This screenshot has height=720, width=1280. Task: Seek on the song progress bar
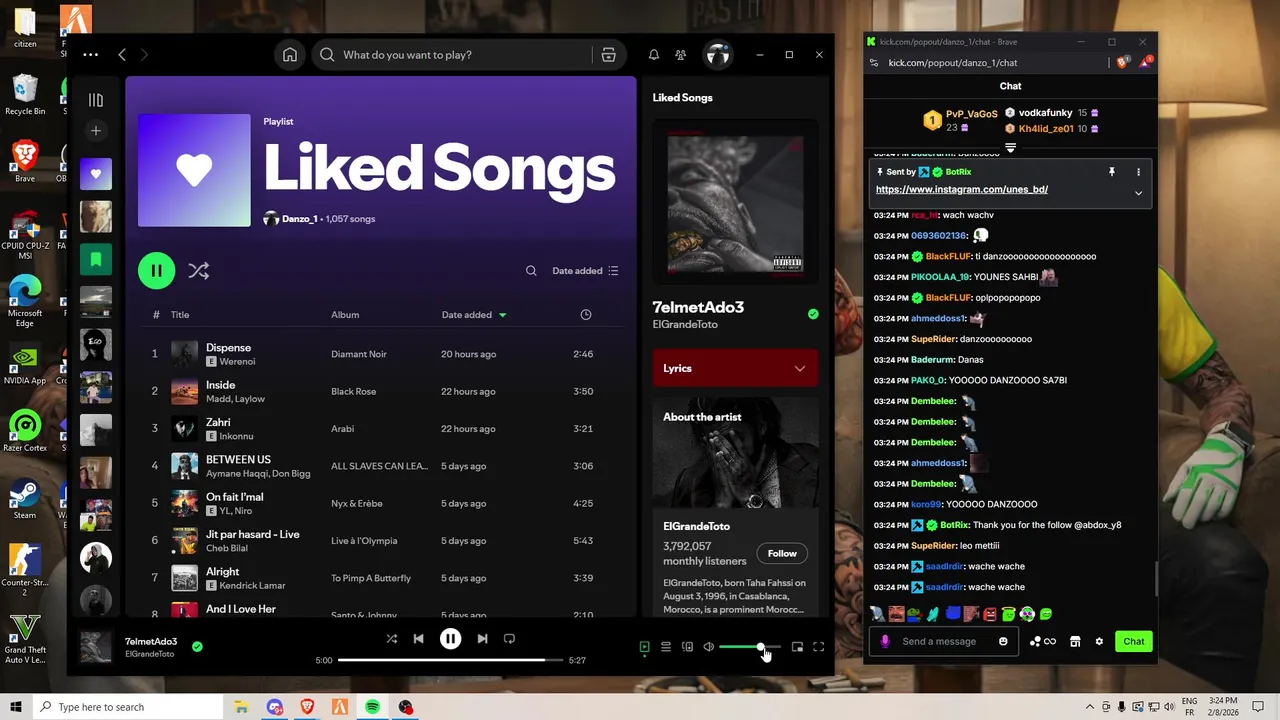pos(450,660)
